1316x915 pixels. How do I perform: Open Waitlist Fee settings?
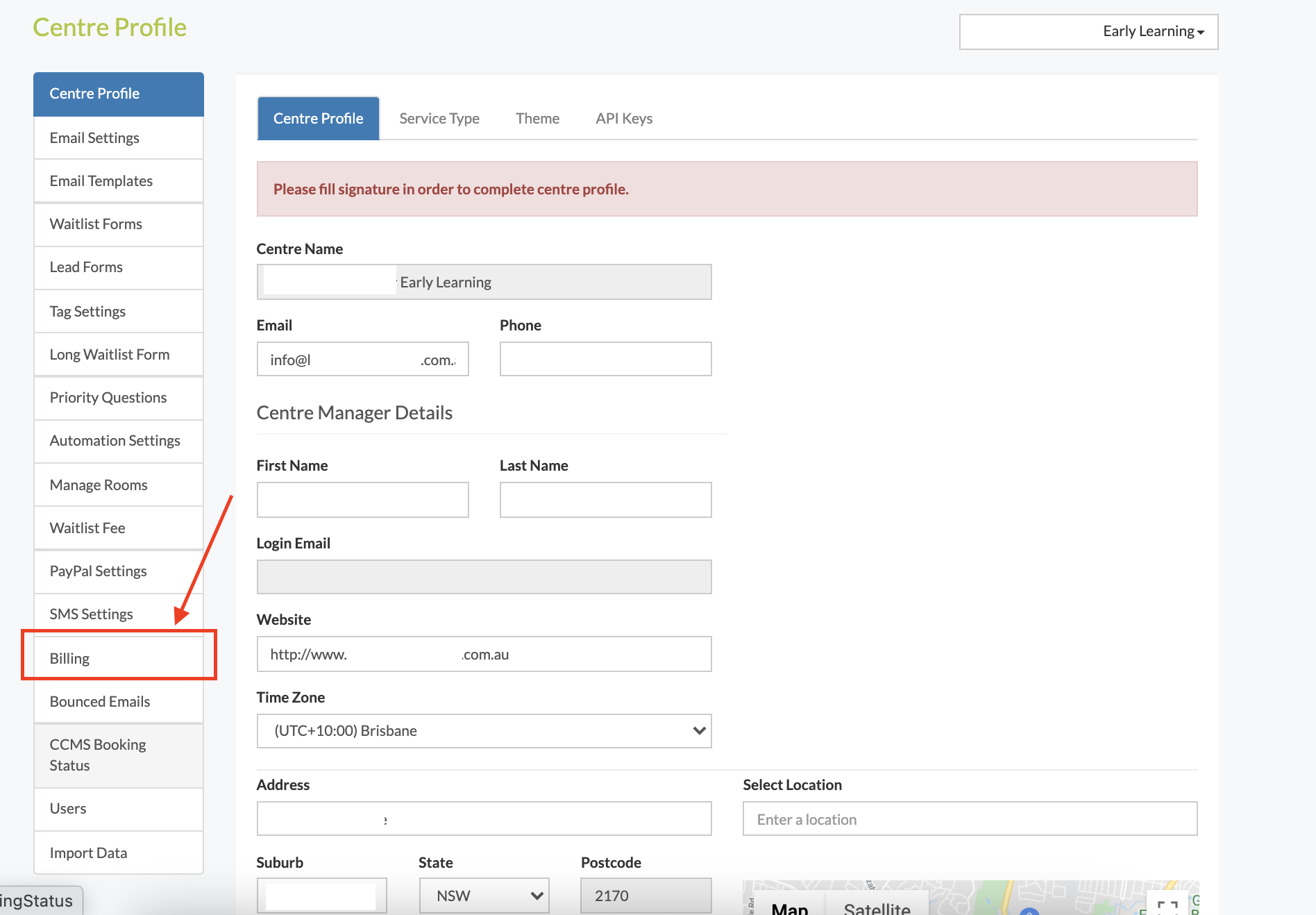coord(119,528)
